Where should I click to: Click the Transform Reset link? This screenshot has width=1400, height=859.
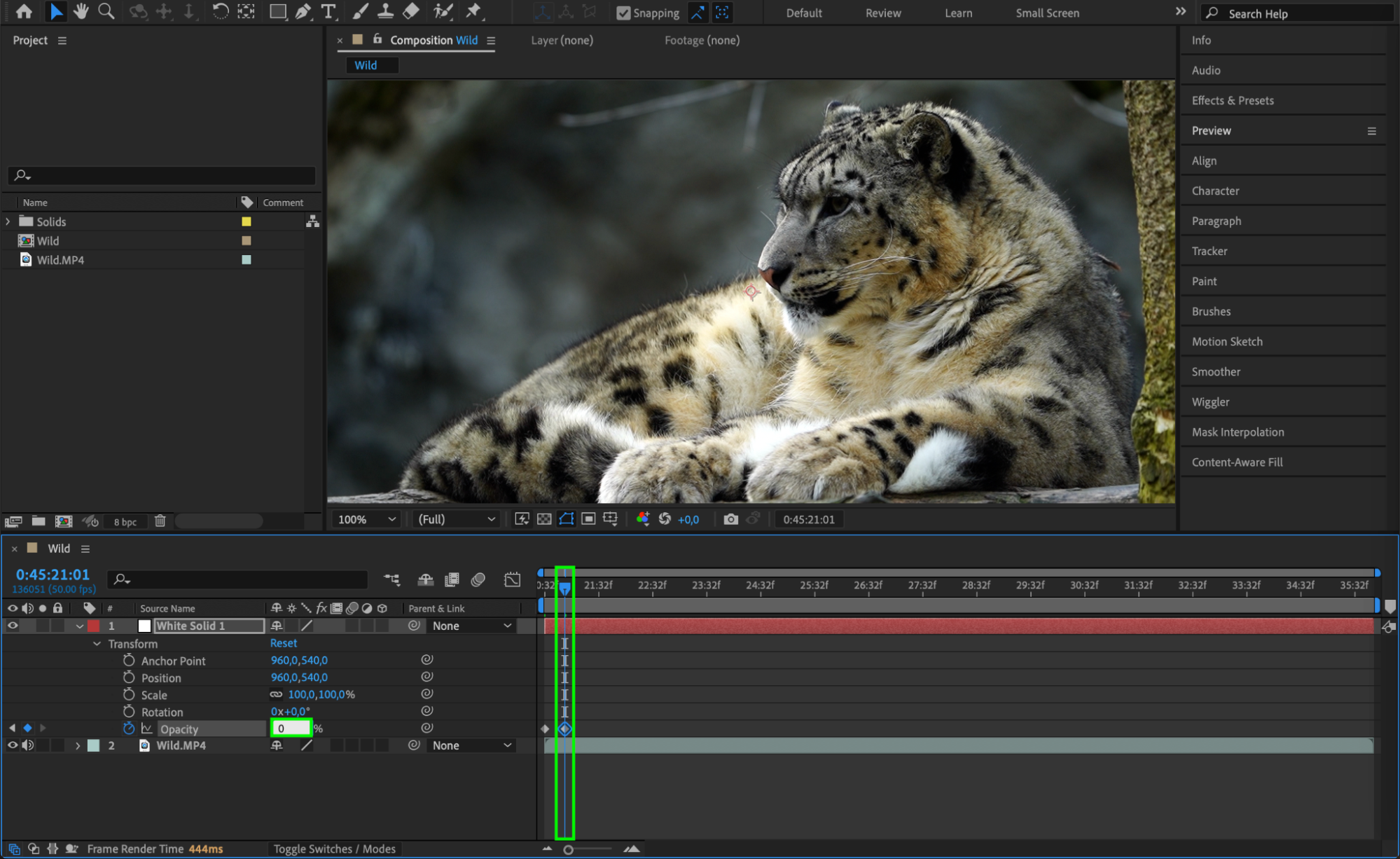click(283, 643)
